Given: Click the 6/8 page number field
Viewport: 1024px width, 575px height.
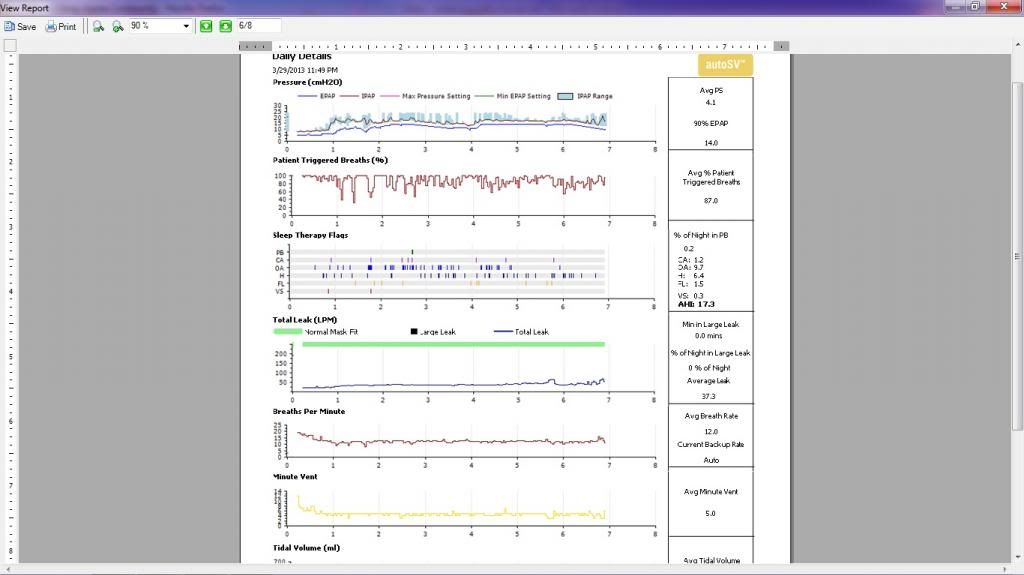Looking at the screenshot, I should point(259,25).
